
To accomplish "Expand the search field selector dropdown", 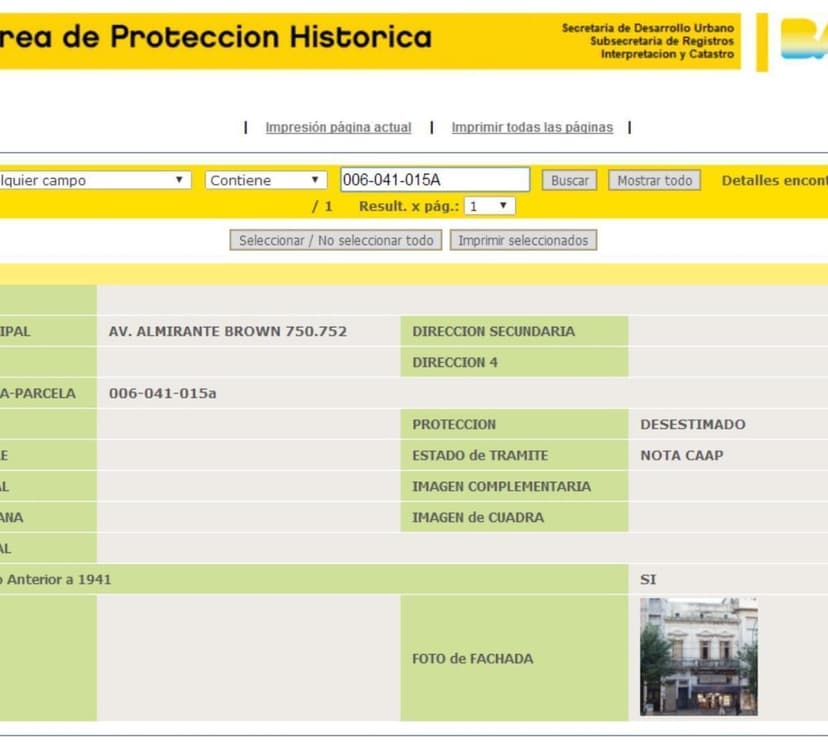I will point(92,180).
